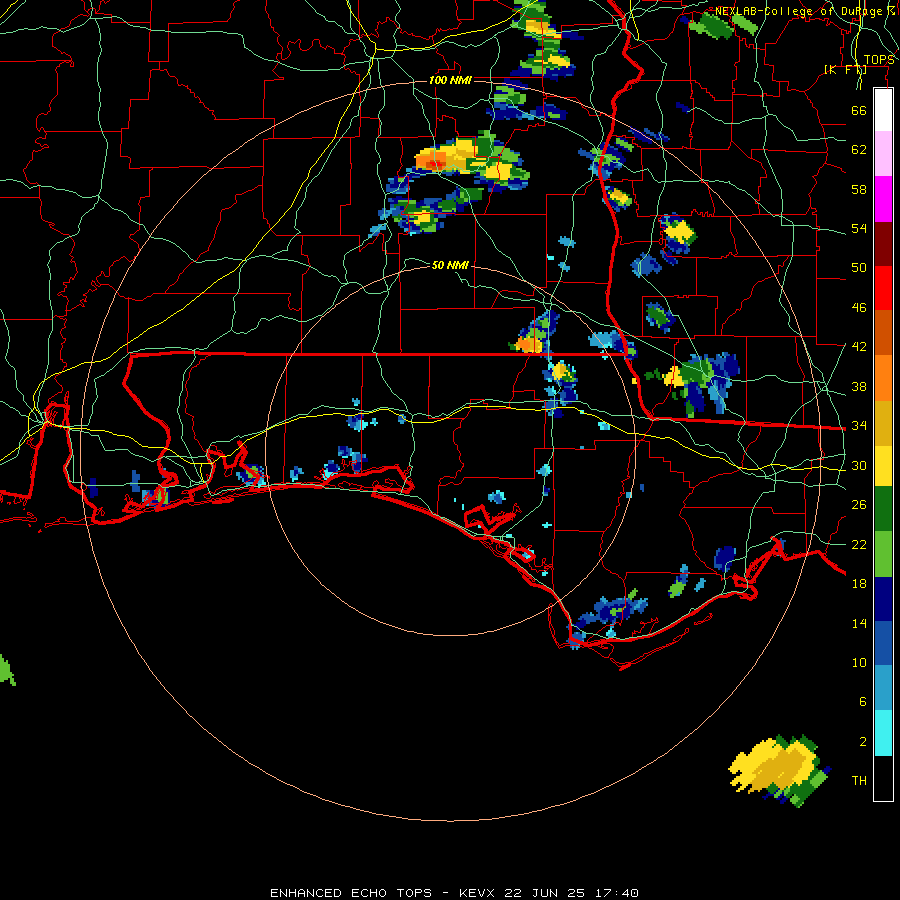Click the magenta legend swatch
900x900 pixels.
click(x=883, y=199)
